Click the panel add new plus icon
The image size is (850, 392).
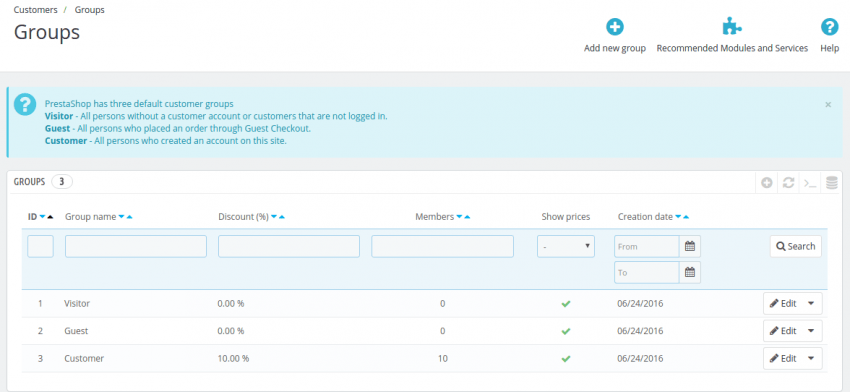767,183
